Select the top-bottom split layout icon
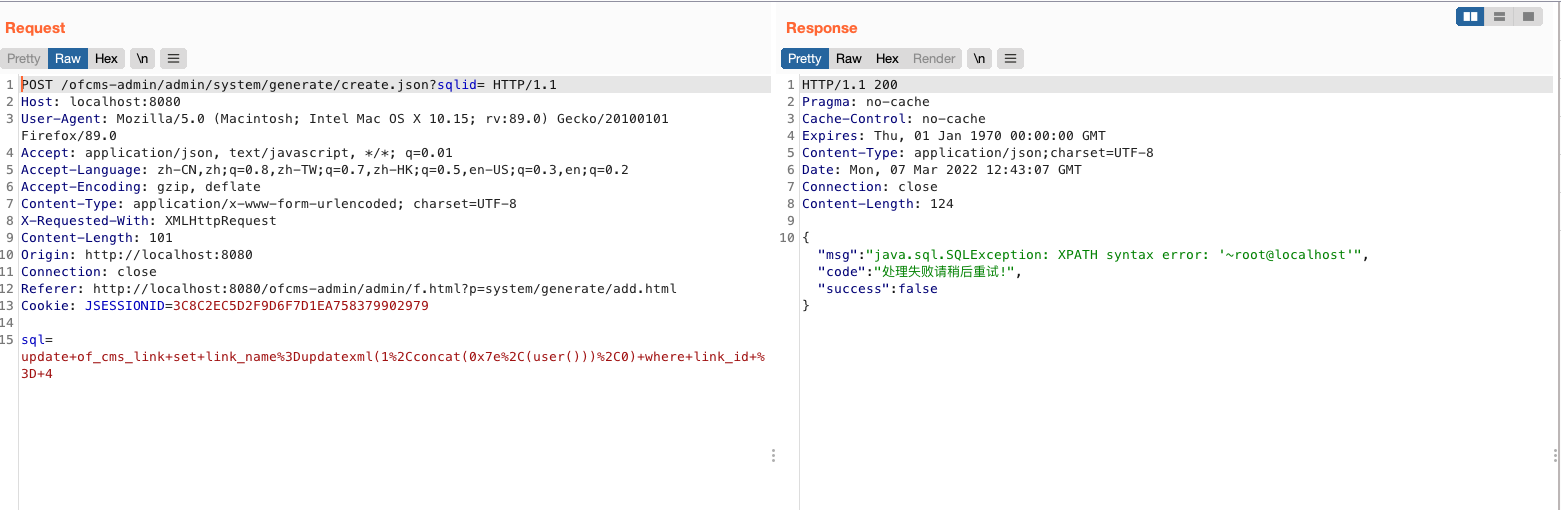This screenshot has height=510, width=1561. [x=1499, y=16]
